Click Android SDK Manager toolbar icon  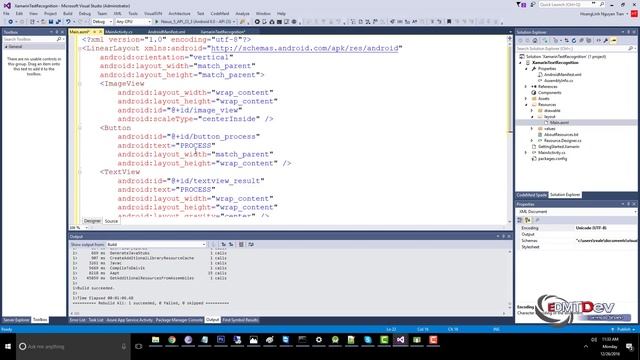click(272, 21)
